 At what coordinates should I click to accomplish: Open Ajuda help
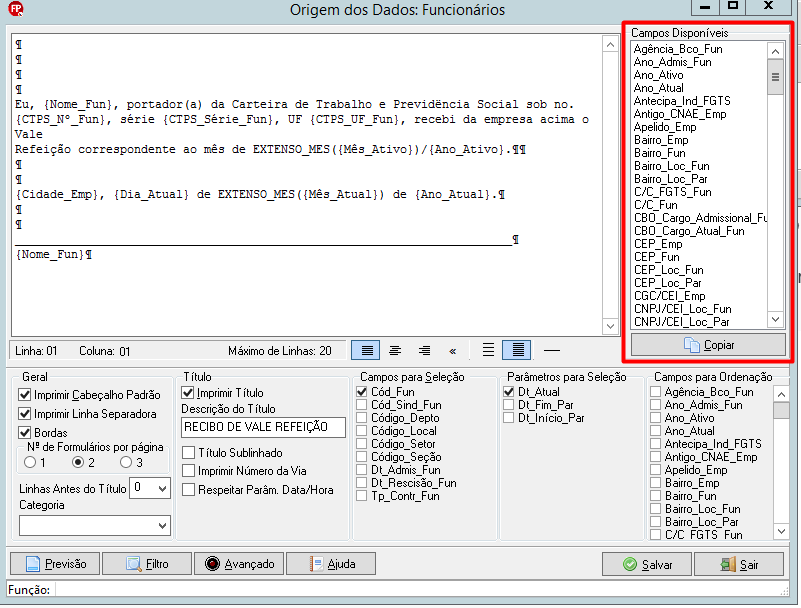331,564
